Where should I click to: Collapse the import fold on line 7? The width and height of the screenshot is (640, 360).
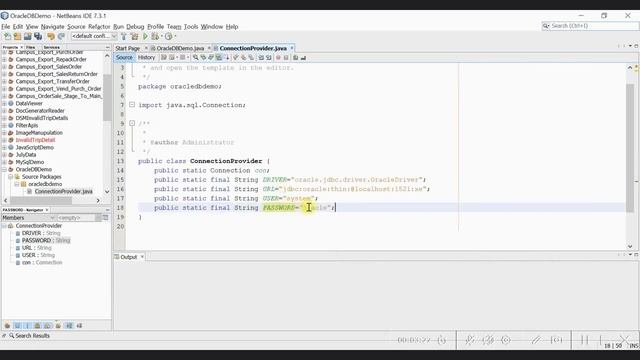(132, 104)
